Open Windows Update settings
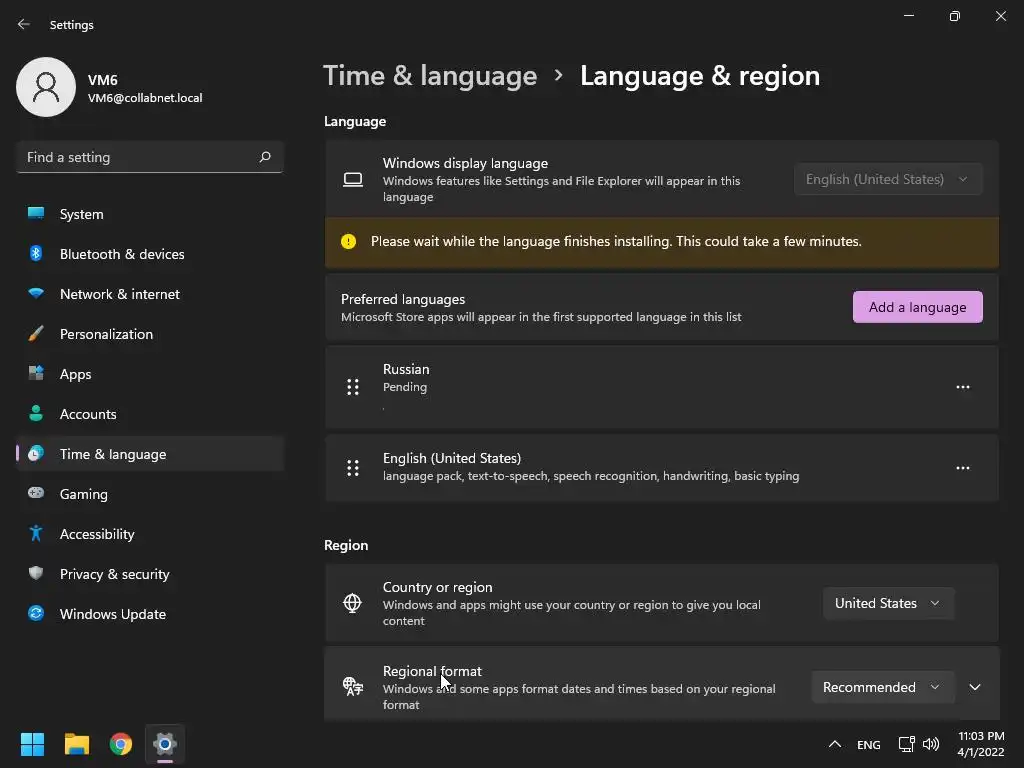Screen dimensions: 1024x768 coord(150,614)
